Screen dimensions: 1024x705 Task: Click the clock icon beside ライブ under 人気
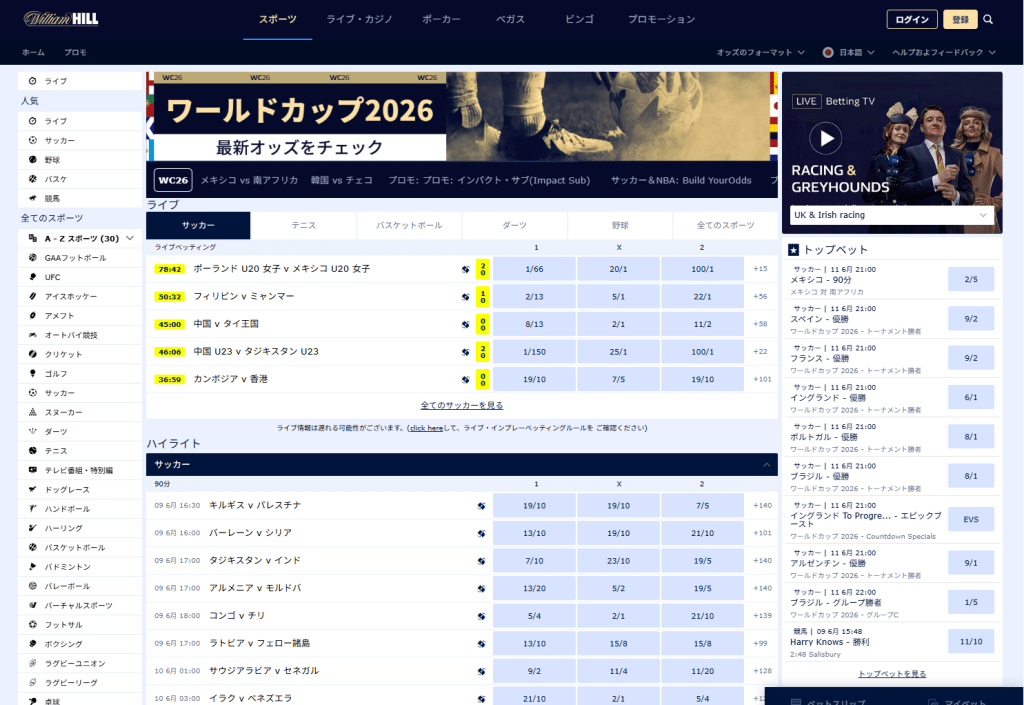pyautogui.click(x=33, y=121)
